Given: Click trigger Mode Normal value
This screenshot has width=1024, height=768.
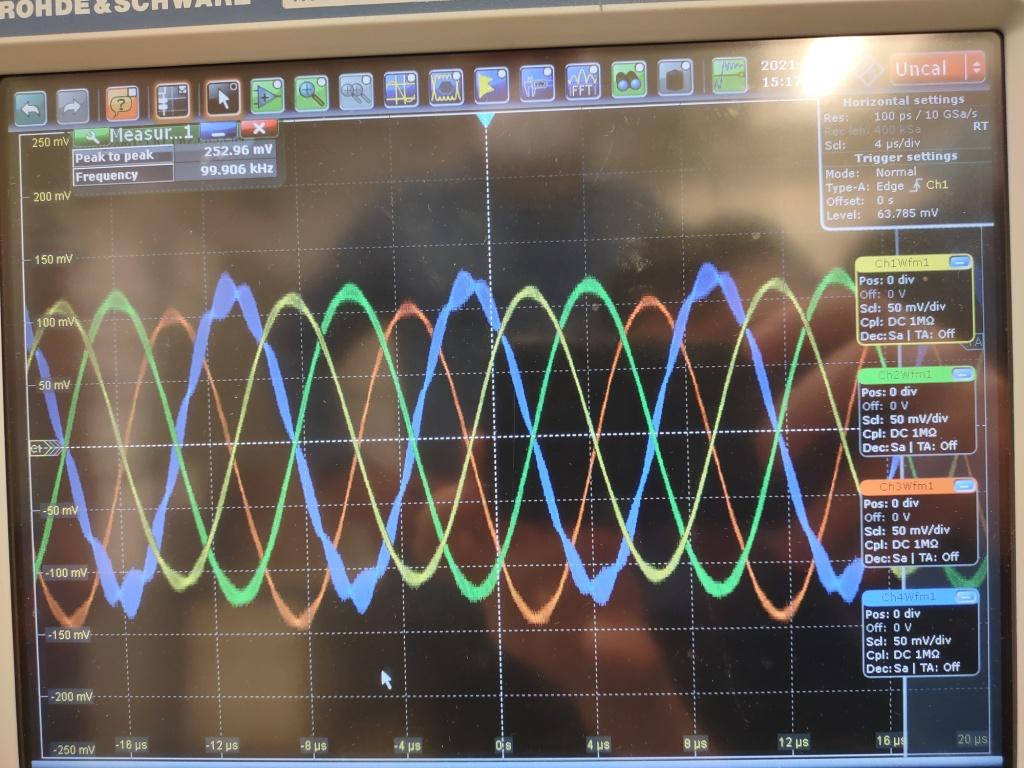Looking at the screenshot, I should [x=895, y=172].
